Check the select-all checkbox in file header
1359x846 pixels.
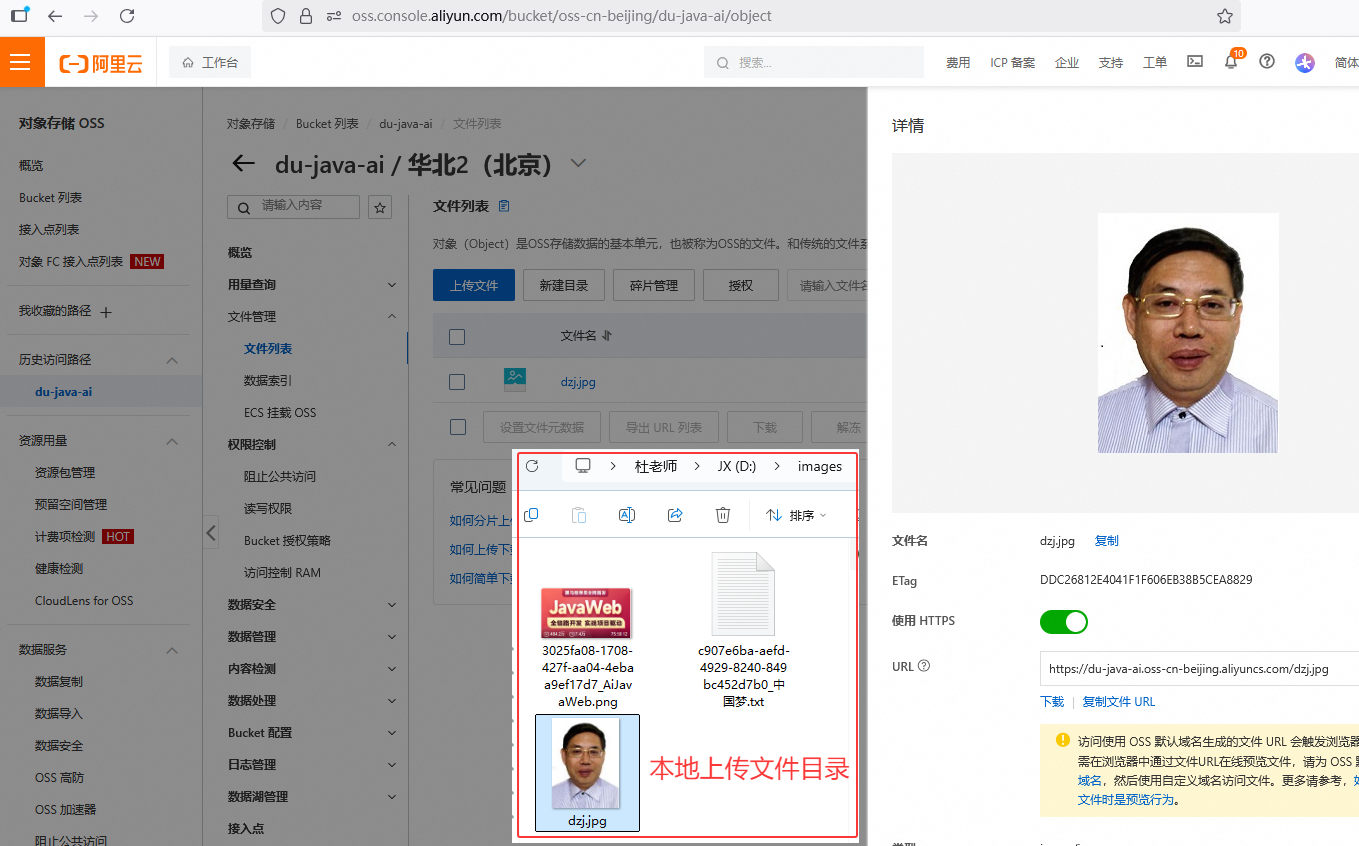(457, 337)
